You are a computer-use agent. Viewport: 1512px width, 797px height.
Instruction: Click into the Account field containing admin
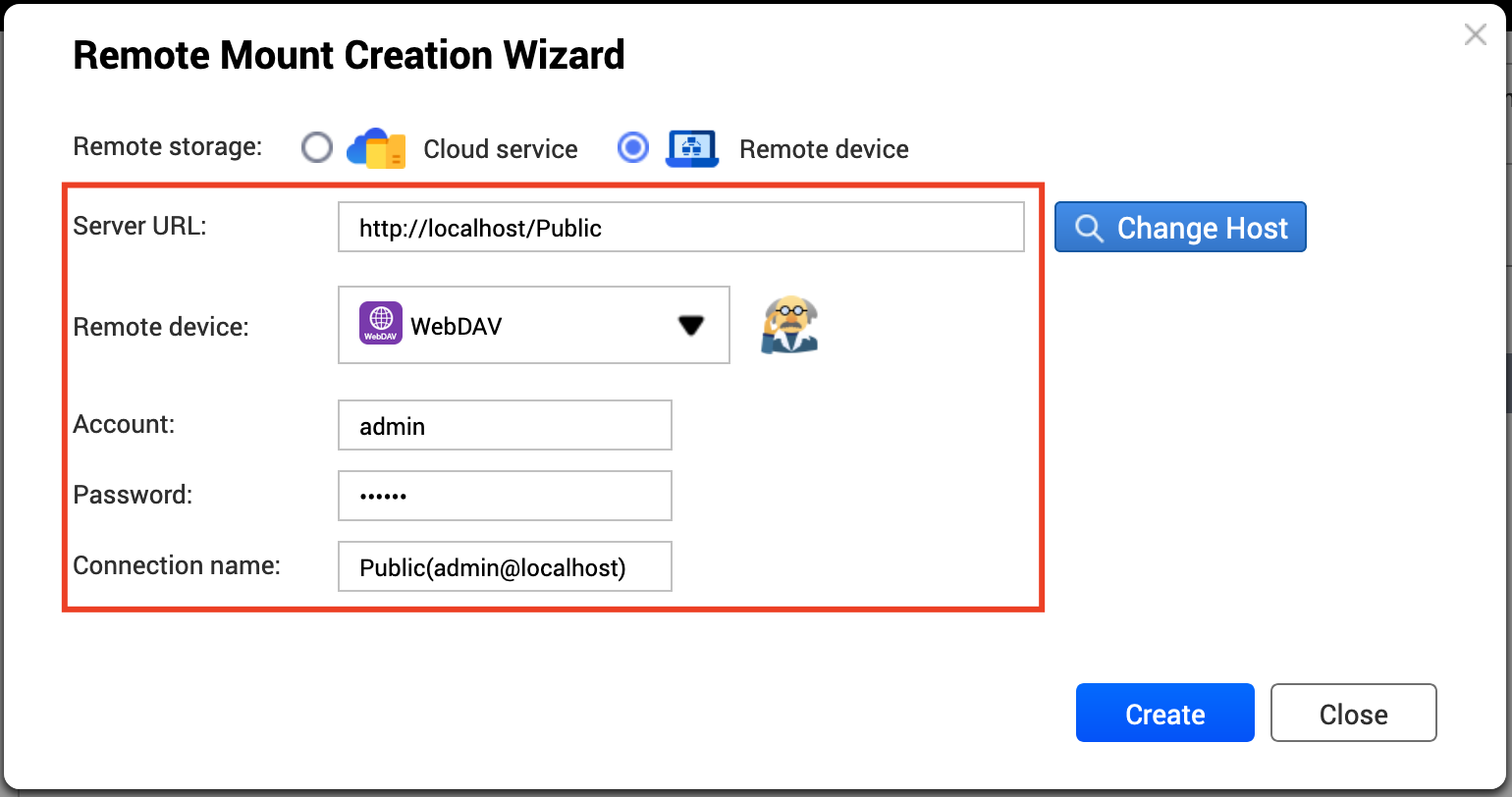(505, 426)
